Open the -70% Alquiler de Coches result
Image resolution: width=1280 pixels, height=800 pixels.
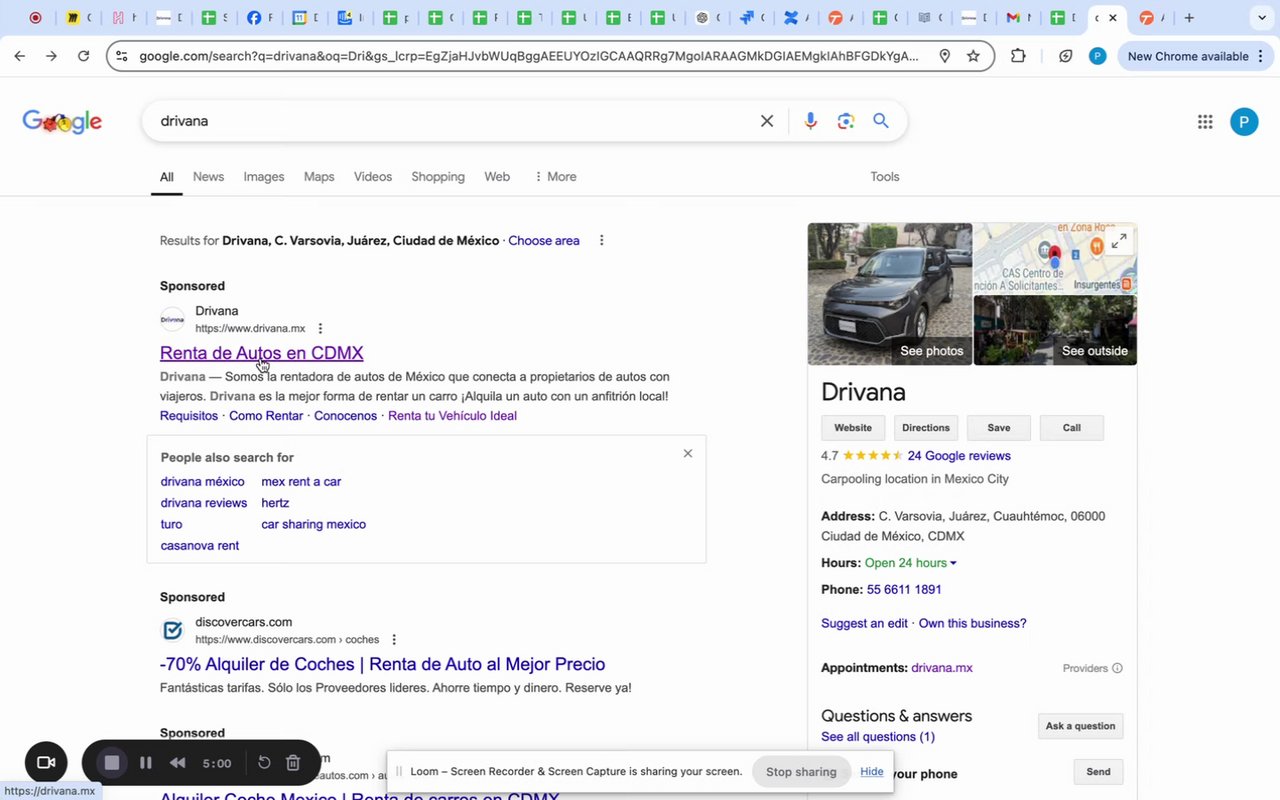point(382,664)
